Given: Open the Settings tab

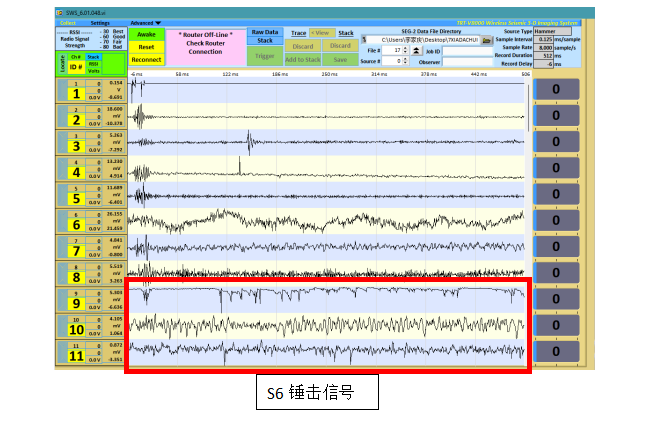Looking at the screenshot, I should [x=100, y=22].
